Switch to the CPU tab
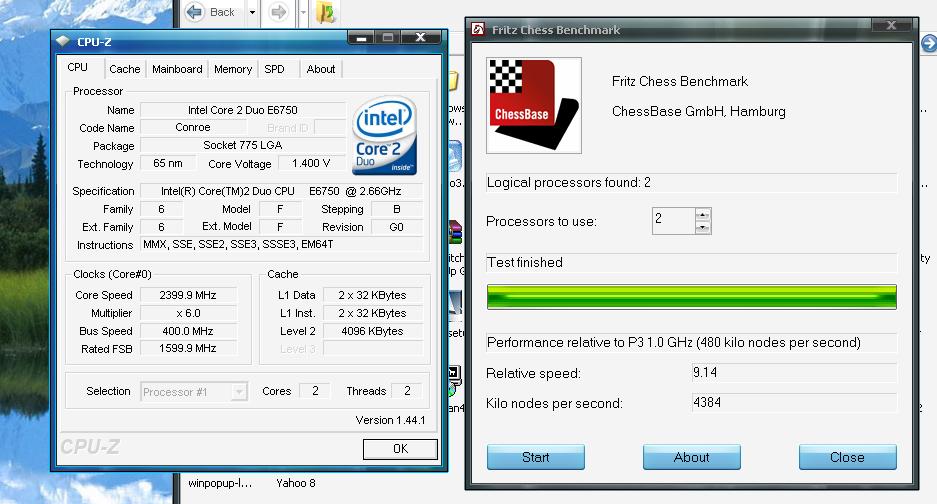The image size is (937, 504). click(x=78, y=68)
